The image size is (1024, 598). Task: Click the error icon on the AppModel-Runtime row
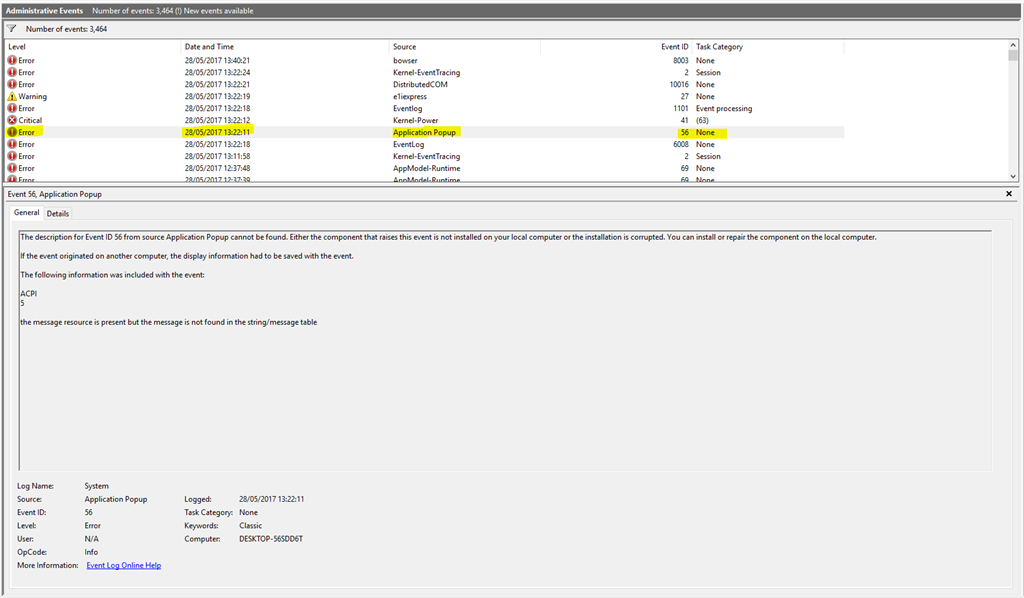tap(10, 168)
